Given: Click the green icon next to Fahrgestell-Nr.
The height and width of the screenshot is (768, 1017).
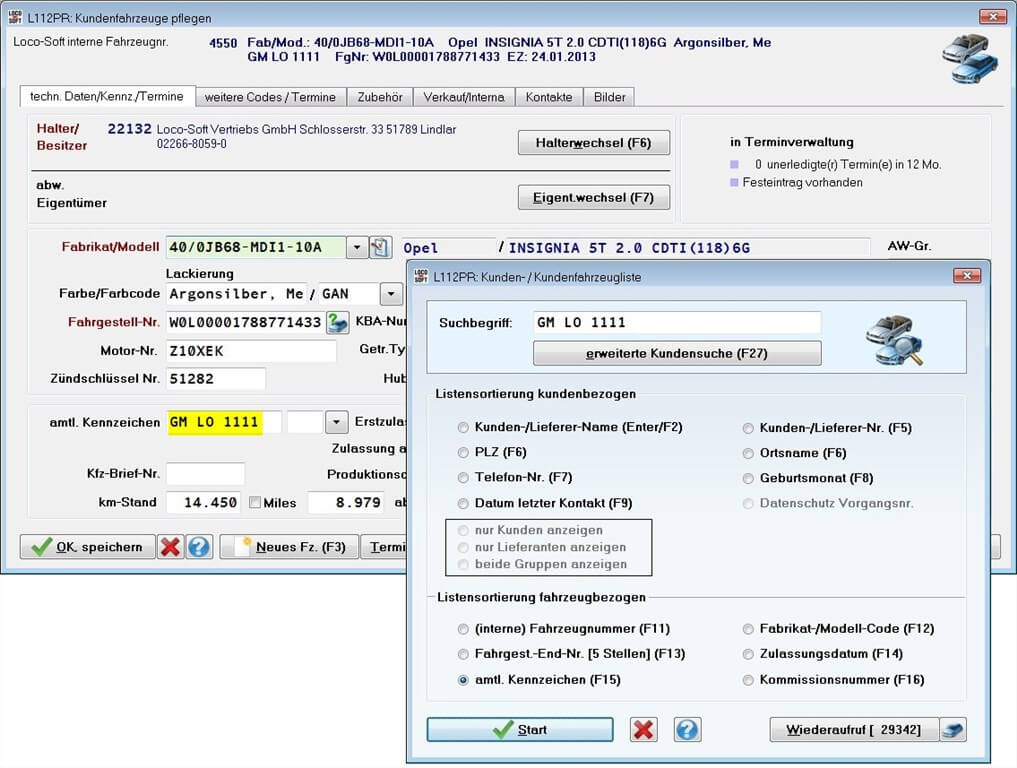Looking at the screenshot, I should [338, 322].
